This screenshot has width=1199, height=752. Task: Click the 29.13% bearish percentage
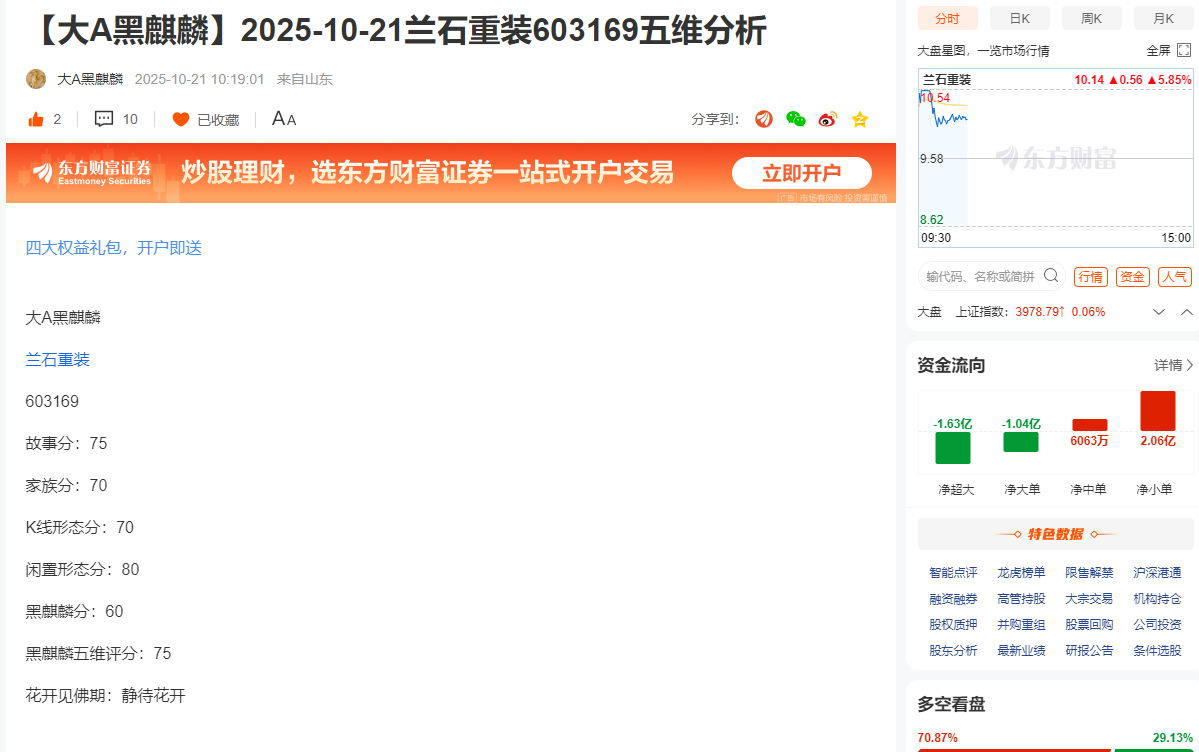click(x=1172, y=738)
